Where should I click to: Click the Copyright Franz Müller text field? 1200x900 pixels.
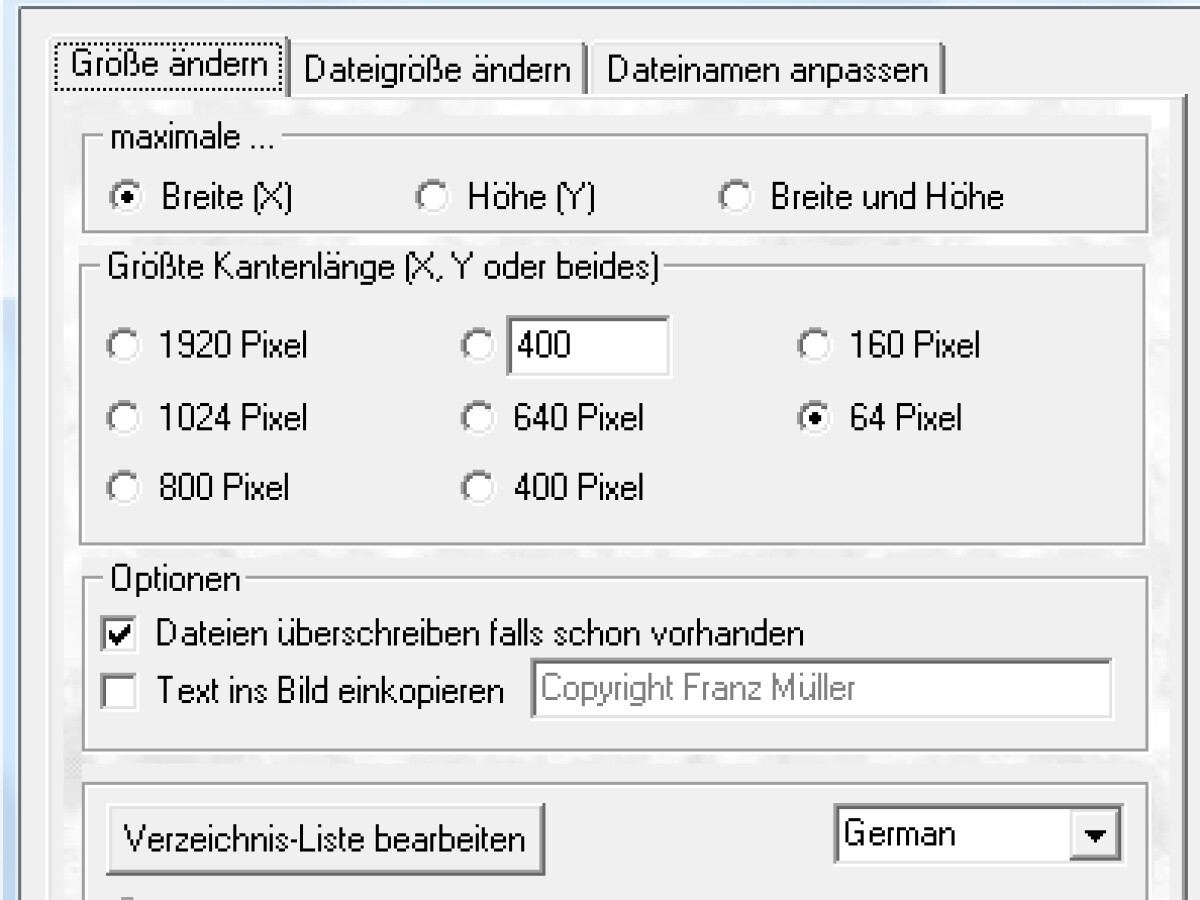click(821, 688)
